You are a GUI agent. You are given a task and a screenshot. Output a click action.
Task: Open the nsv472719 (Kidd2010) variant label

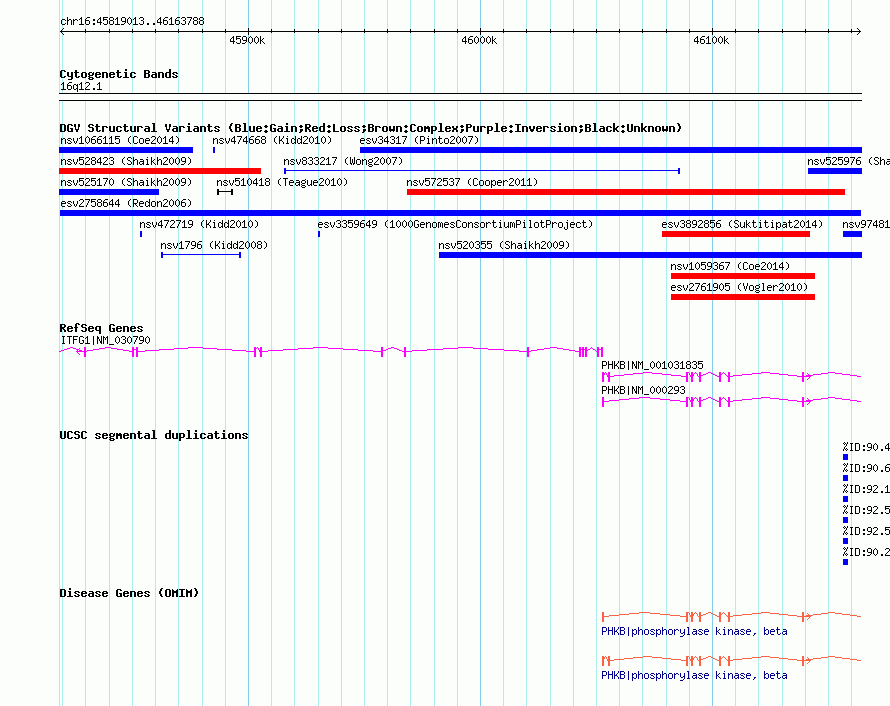coord(199,224)
